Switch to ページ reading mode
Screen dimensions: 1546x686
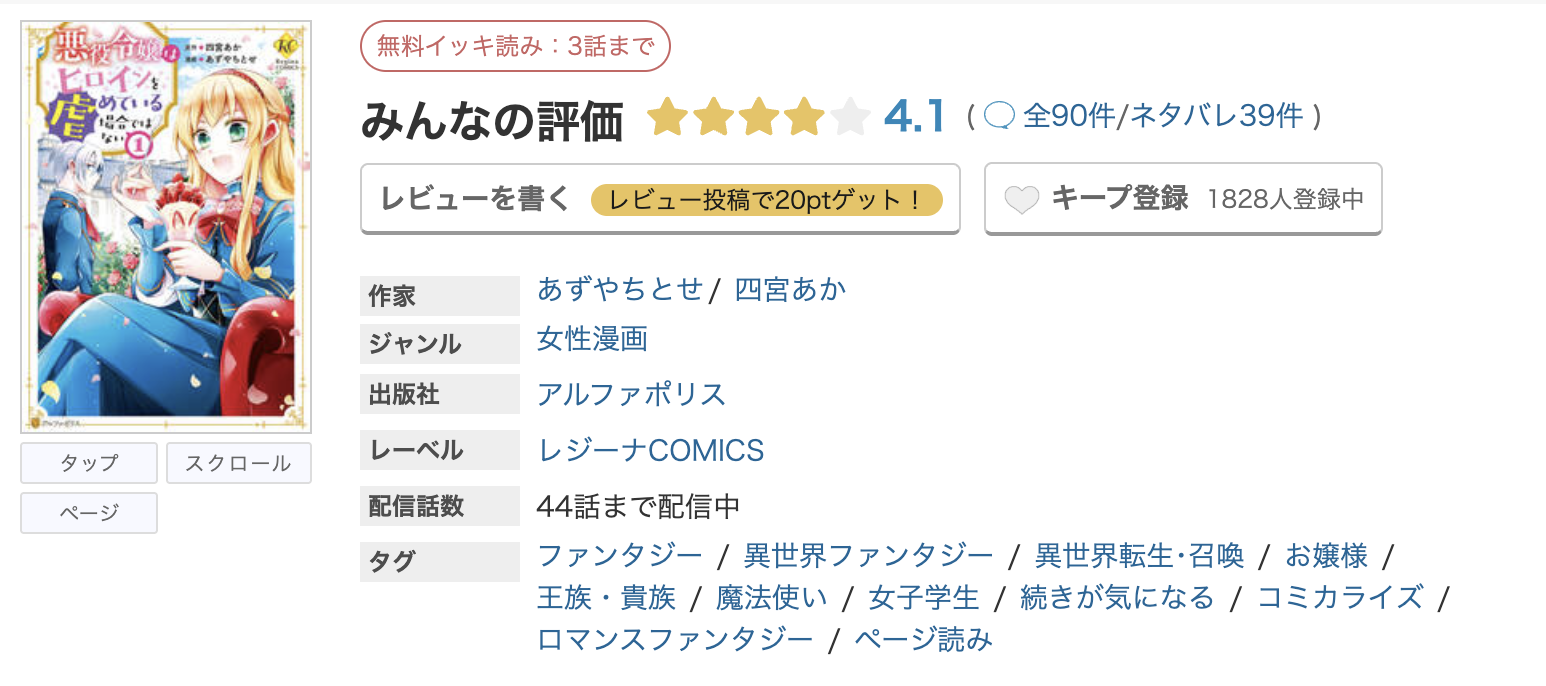[x=88, y=512]
